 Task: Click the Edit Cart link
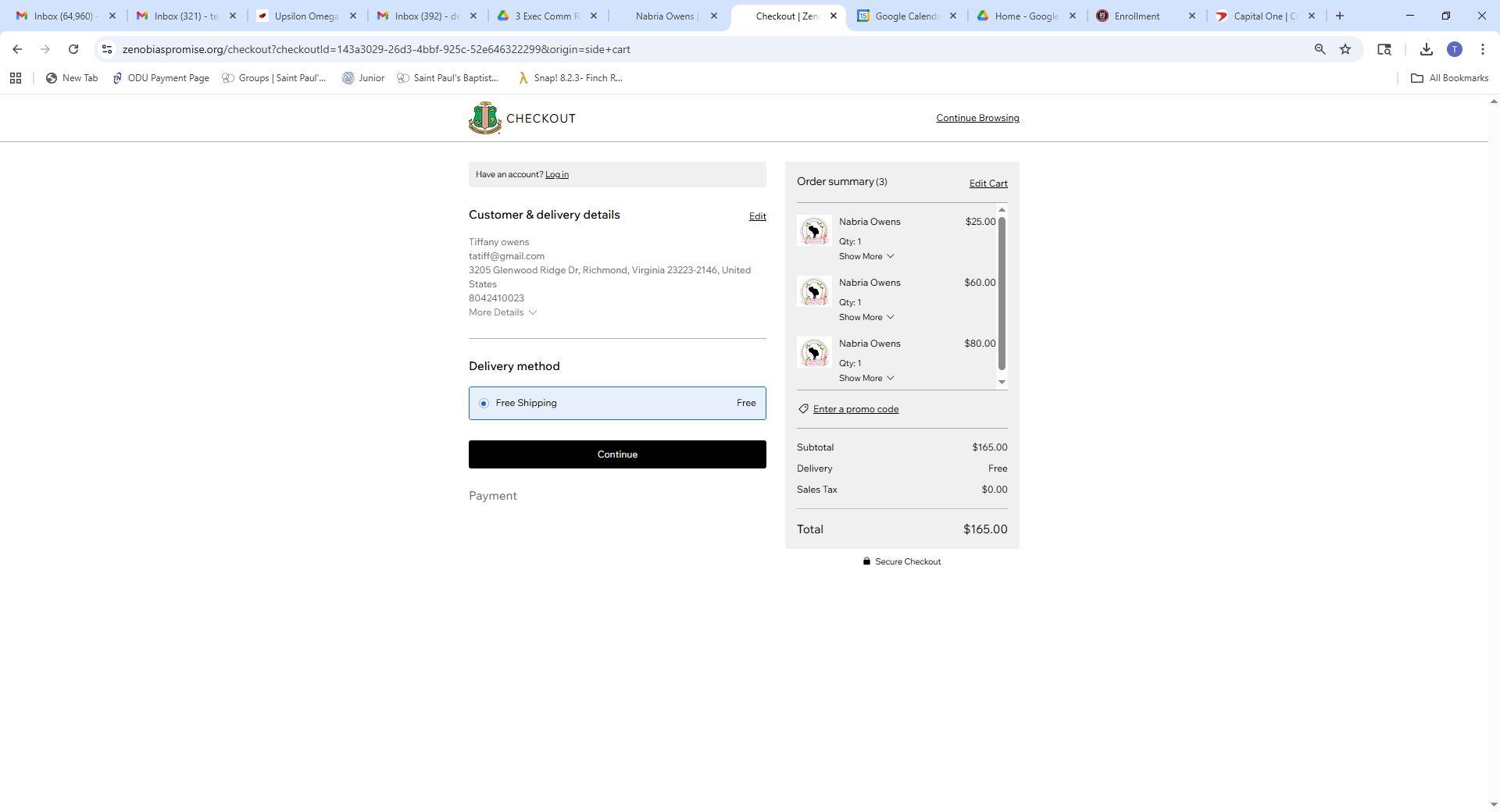click(x=988, y=183)
